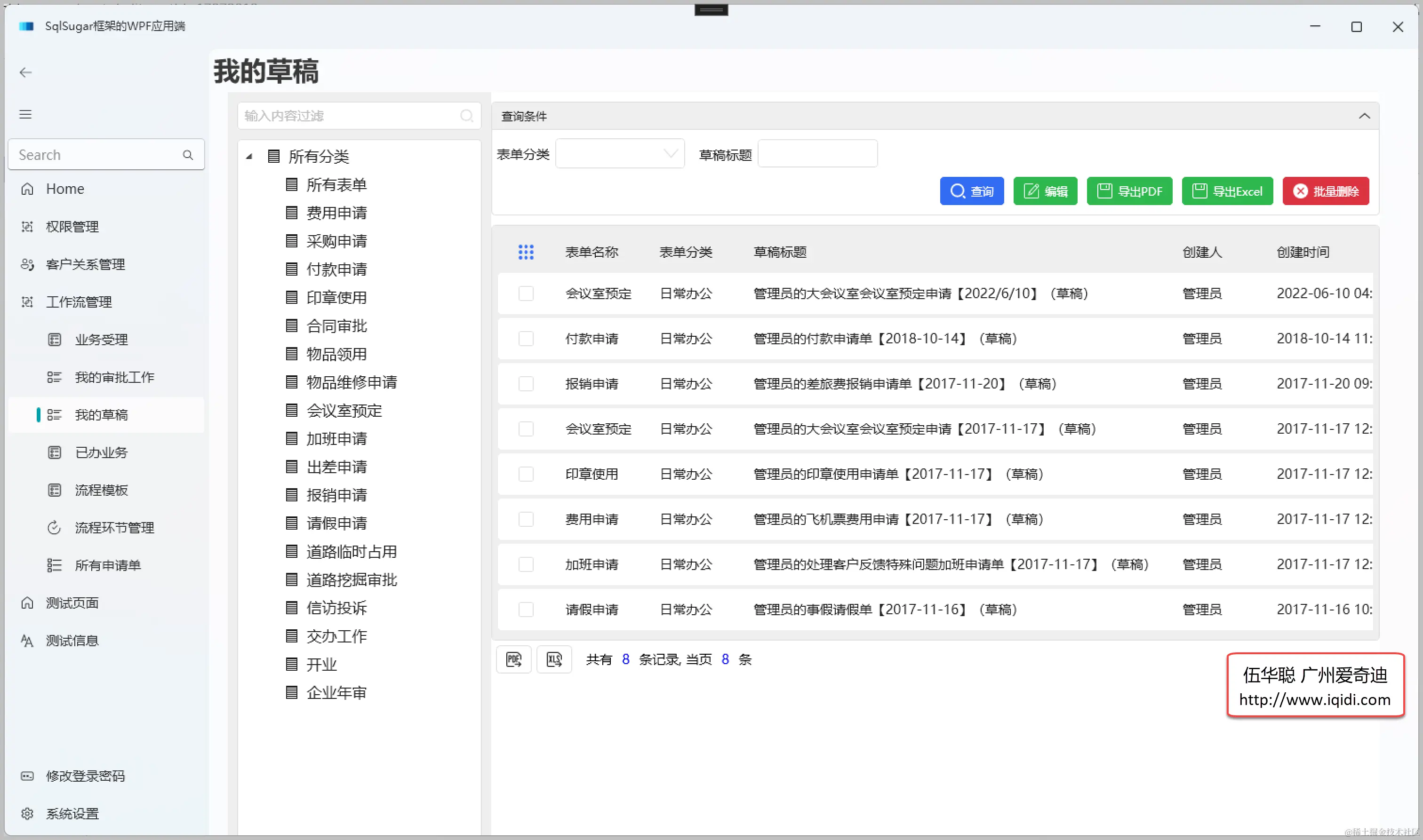Select checkbox for 报销申请 row

click(526, 384)
